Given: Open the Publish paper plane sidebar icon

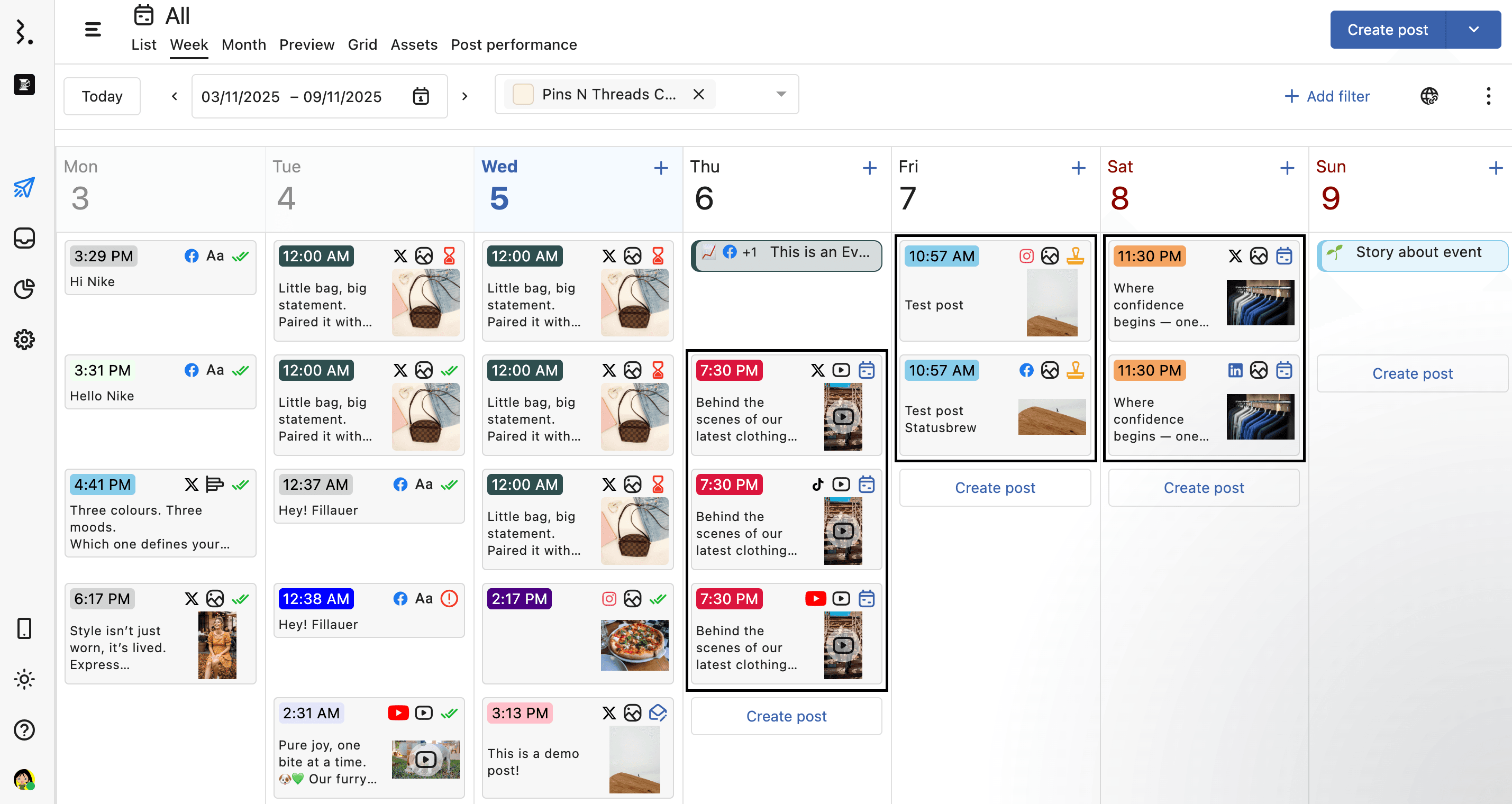Looking at the screenshot, I should point(24,187).
